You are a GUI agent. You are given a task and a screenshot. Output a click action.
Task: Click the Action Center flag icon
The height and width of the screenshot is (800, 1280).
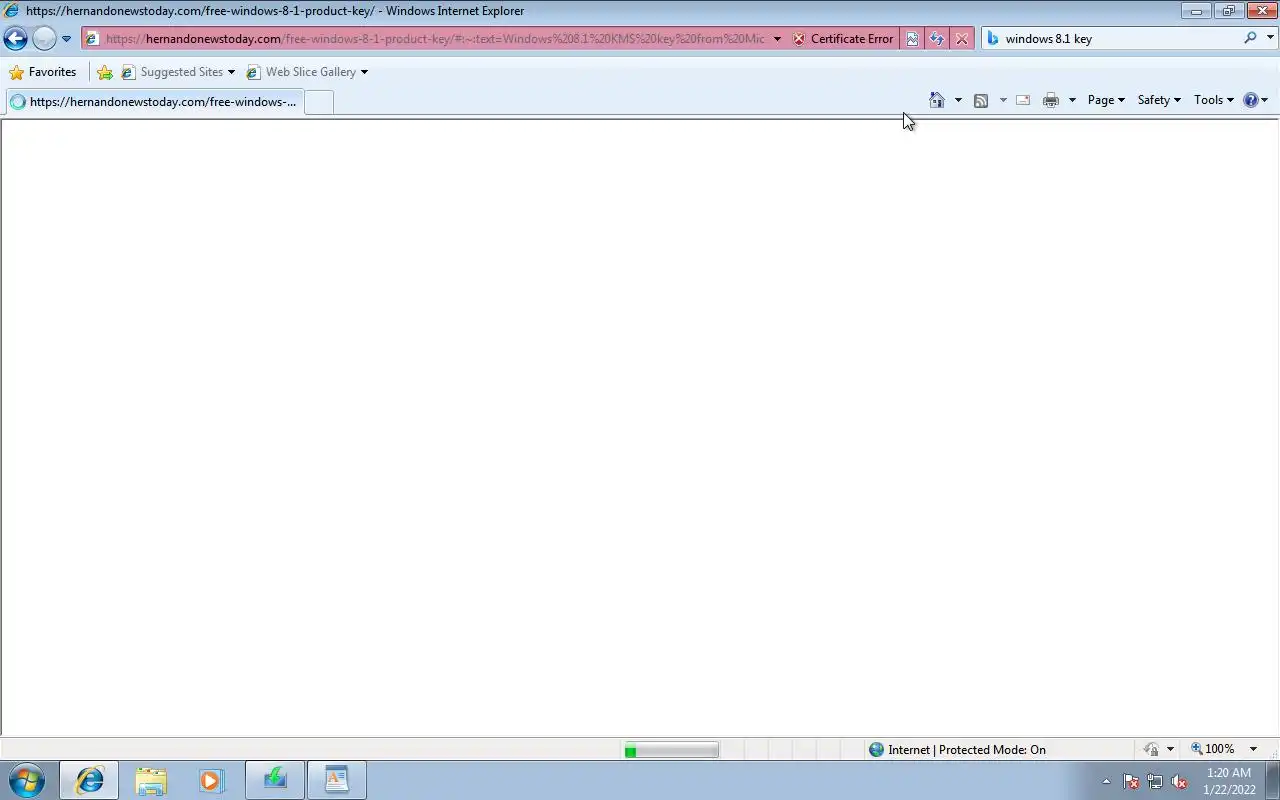pos(1131,782)
